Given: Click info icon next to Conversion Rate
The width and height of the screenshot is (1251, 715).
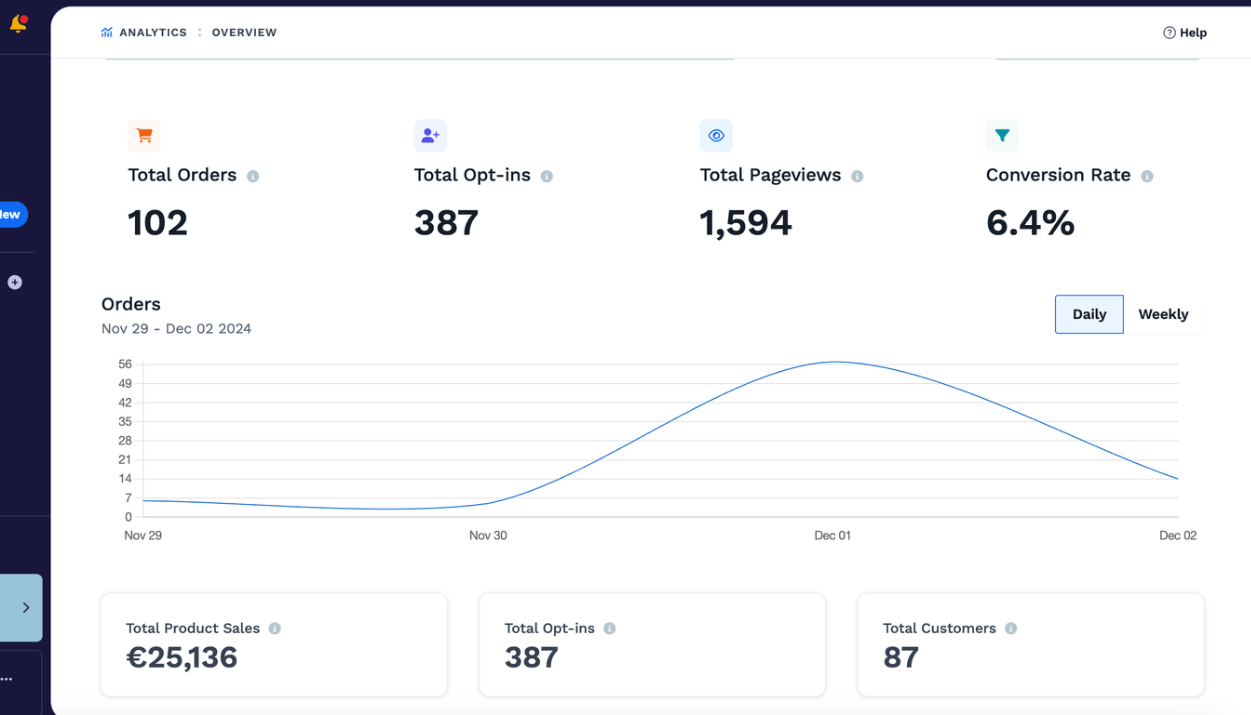Looking at the screenshot, I should click(x=1147, y=176).
